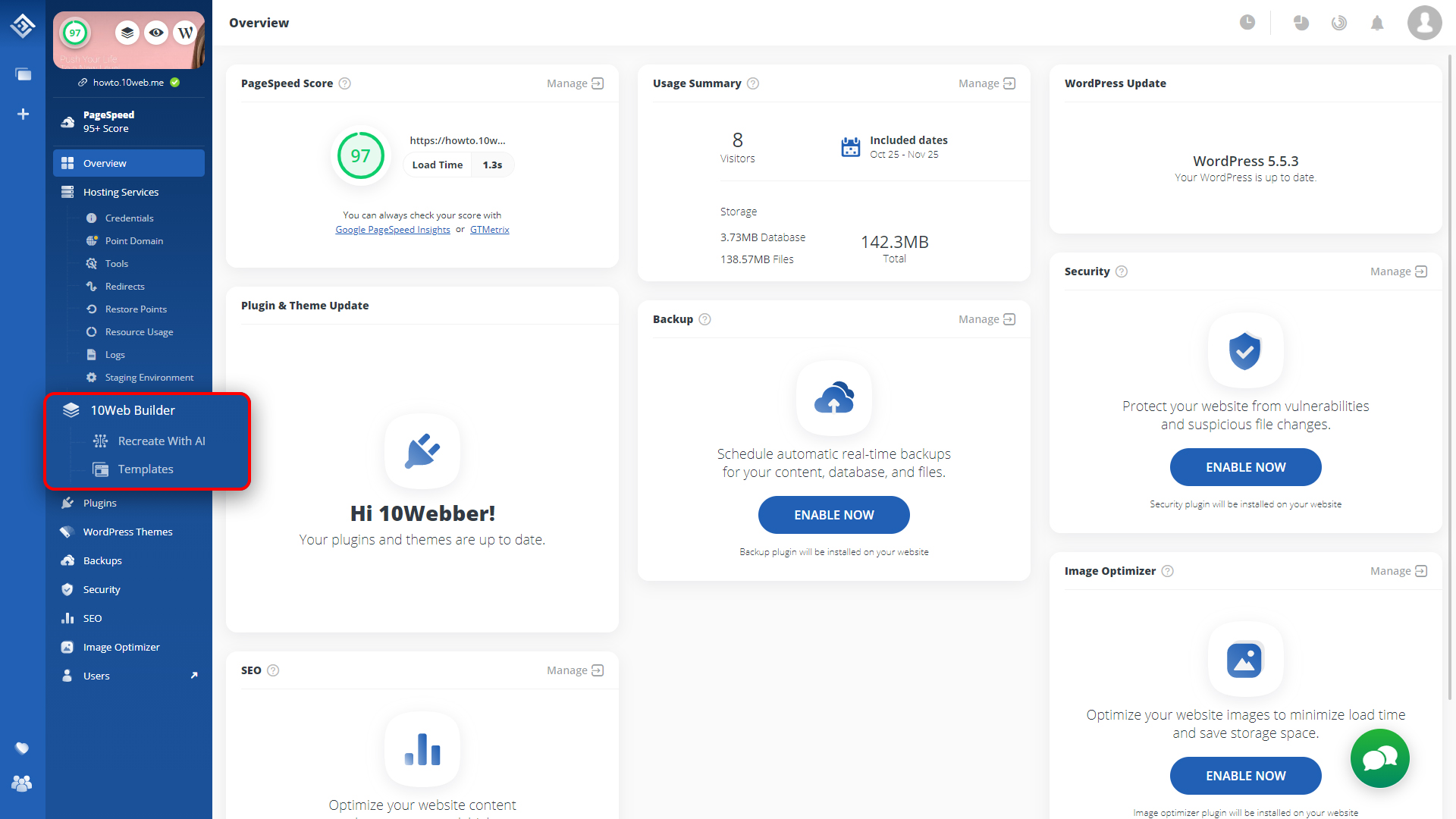This screenshot has width=1456, height=819.
Task: Click the page vertical scrollbar
Action: pos(1451,377)
